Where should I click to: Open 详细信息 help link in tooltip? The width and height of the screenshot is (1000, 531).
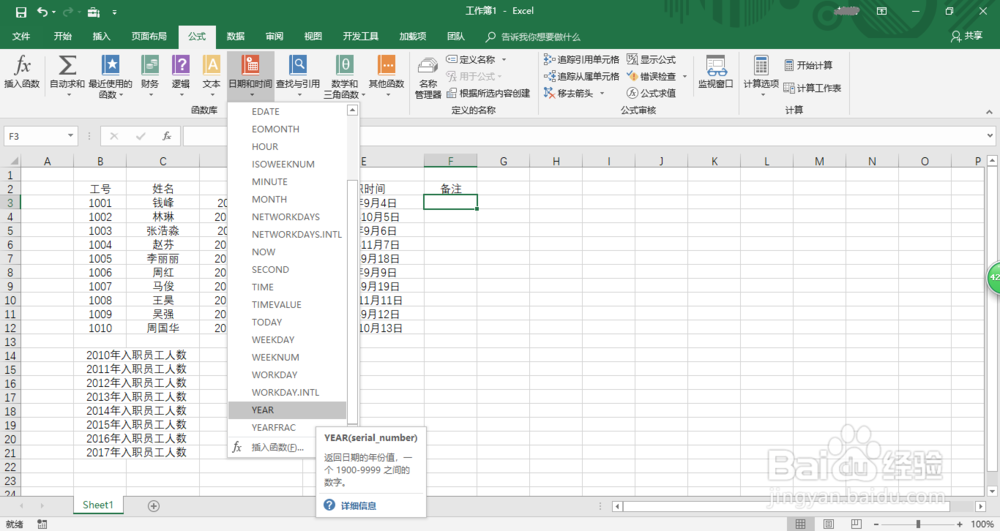pyautogui.click(x=358, y=506)
